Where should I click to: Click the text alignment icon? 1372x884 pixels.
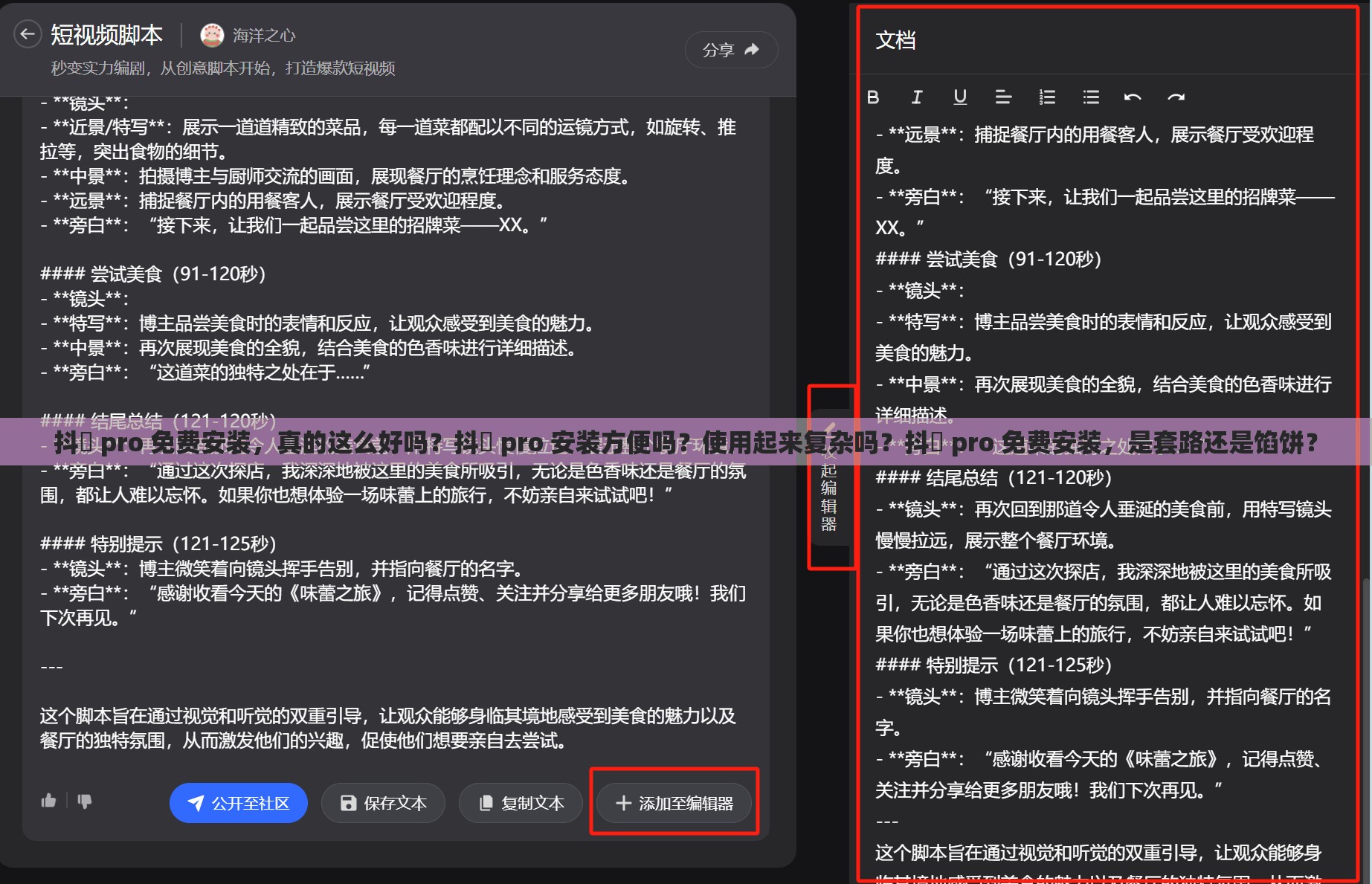(x=1003, y=97)
